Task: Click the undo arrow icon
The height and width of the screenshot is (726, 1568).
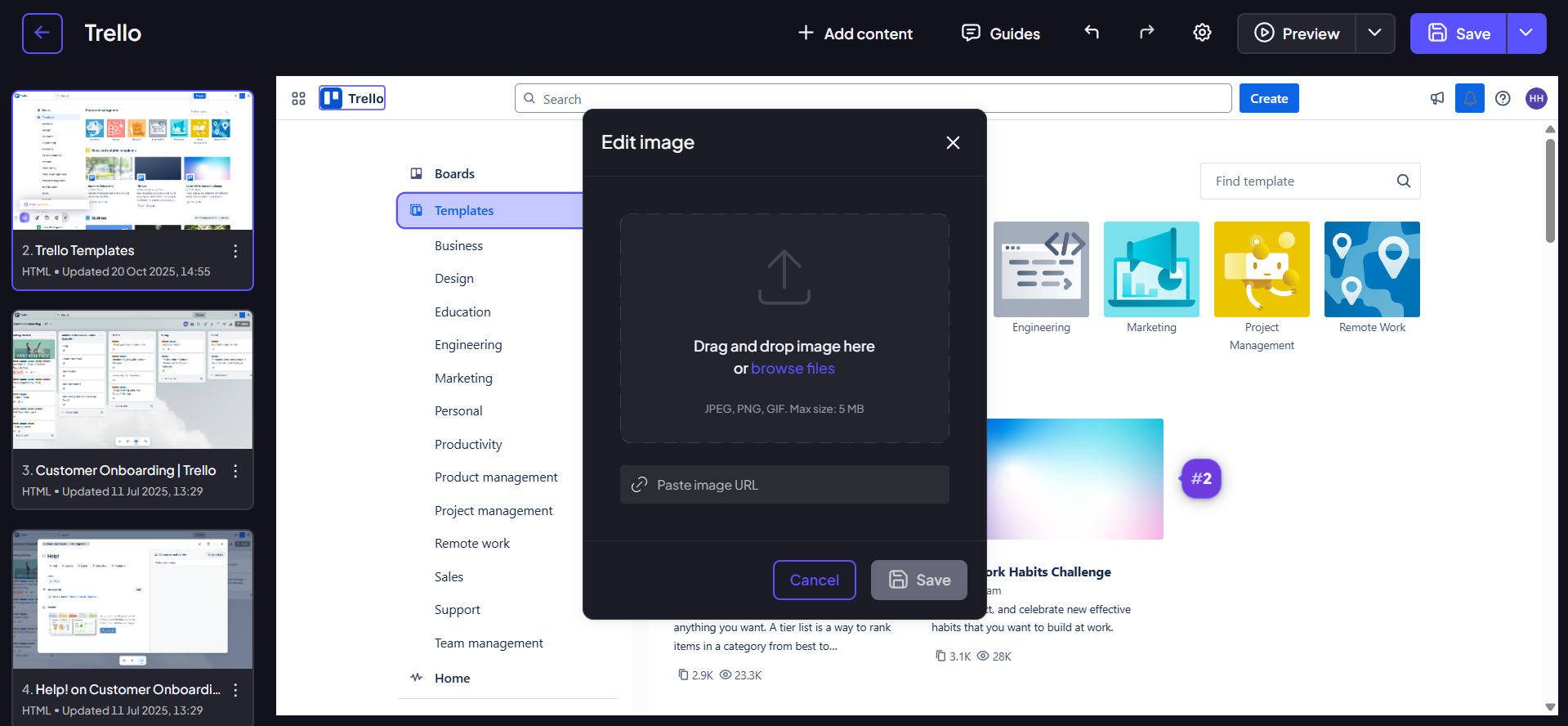Action: [1092, 33]
